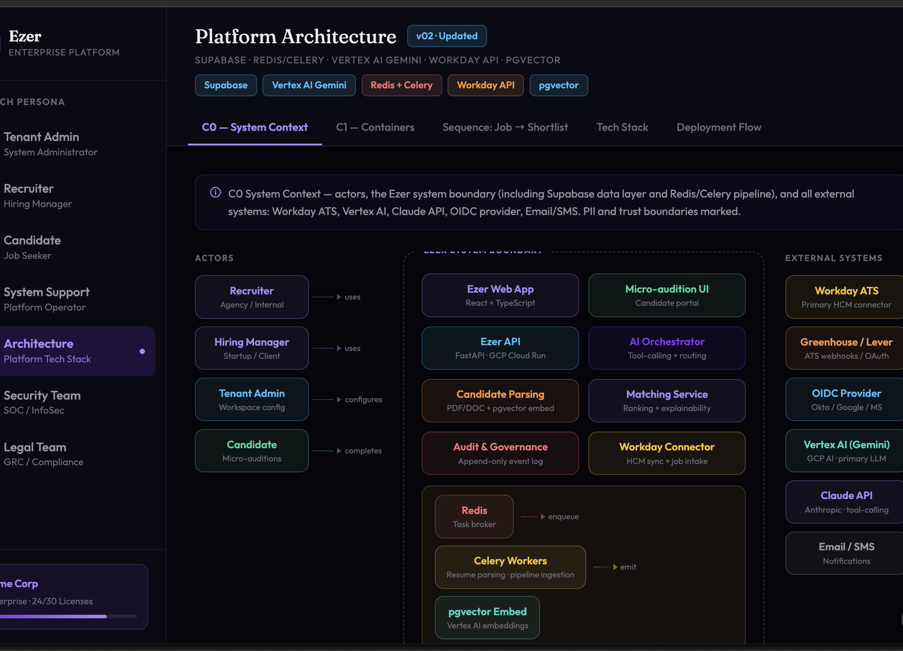Select the AI Orchestrator node
Viewport: 903px width, 651px height.
click(667, 348)
